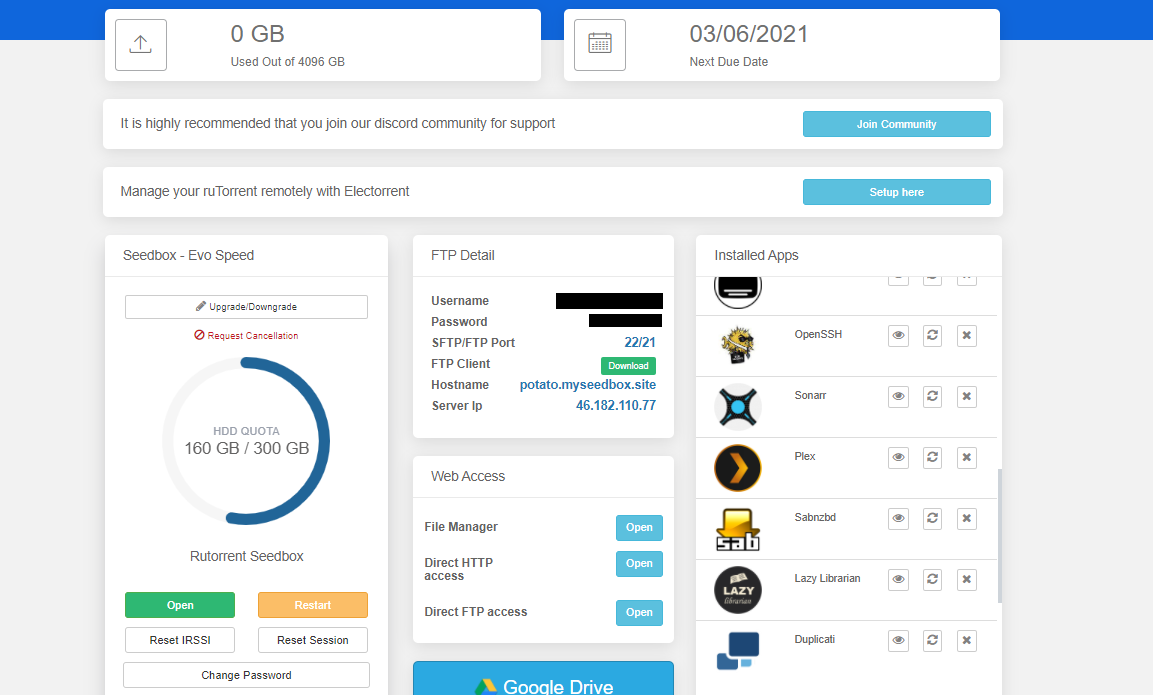This screenshot has height=695, width=1153.
Task: Reveal Duplicati info via its eye icon
Action: pyautogui.click(x=897, y=640)
